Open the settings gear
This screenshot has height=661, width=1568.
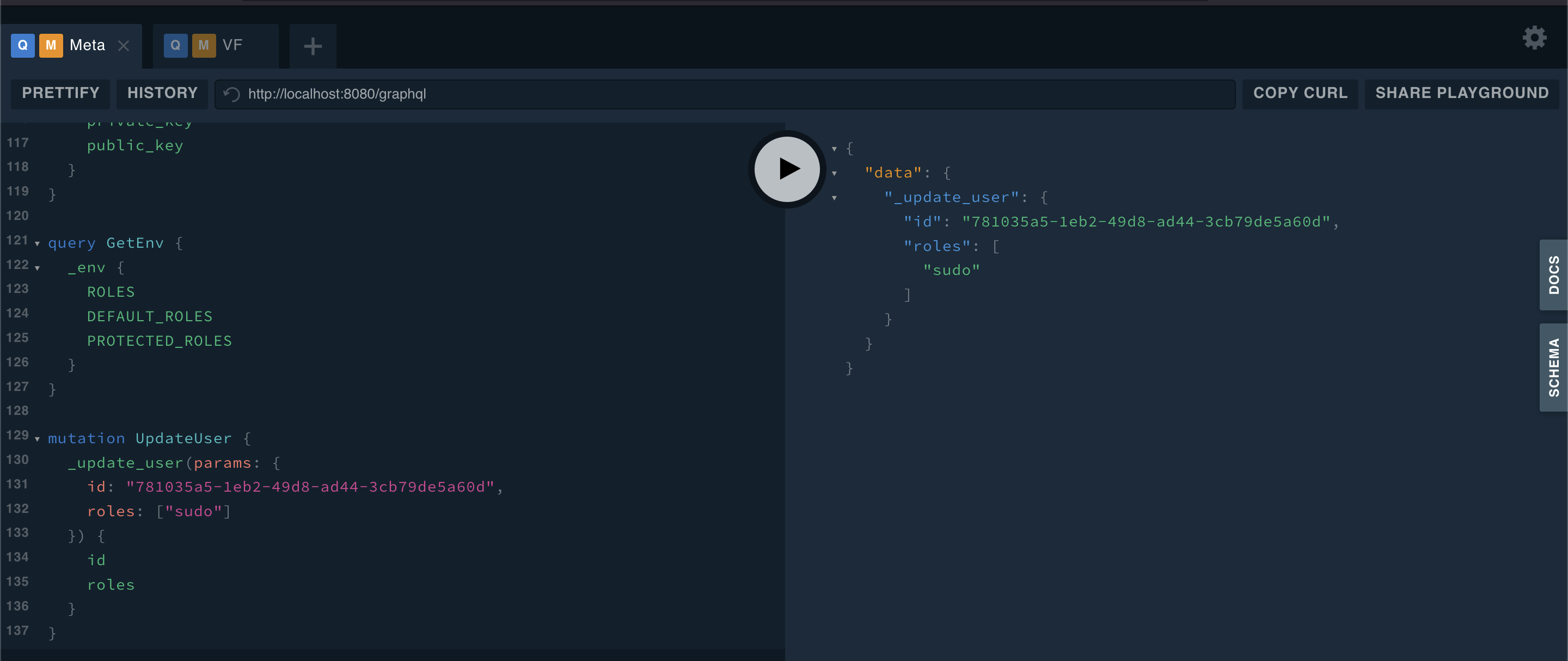[1535, 38]
